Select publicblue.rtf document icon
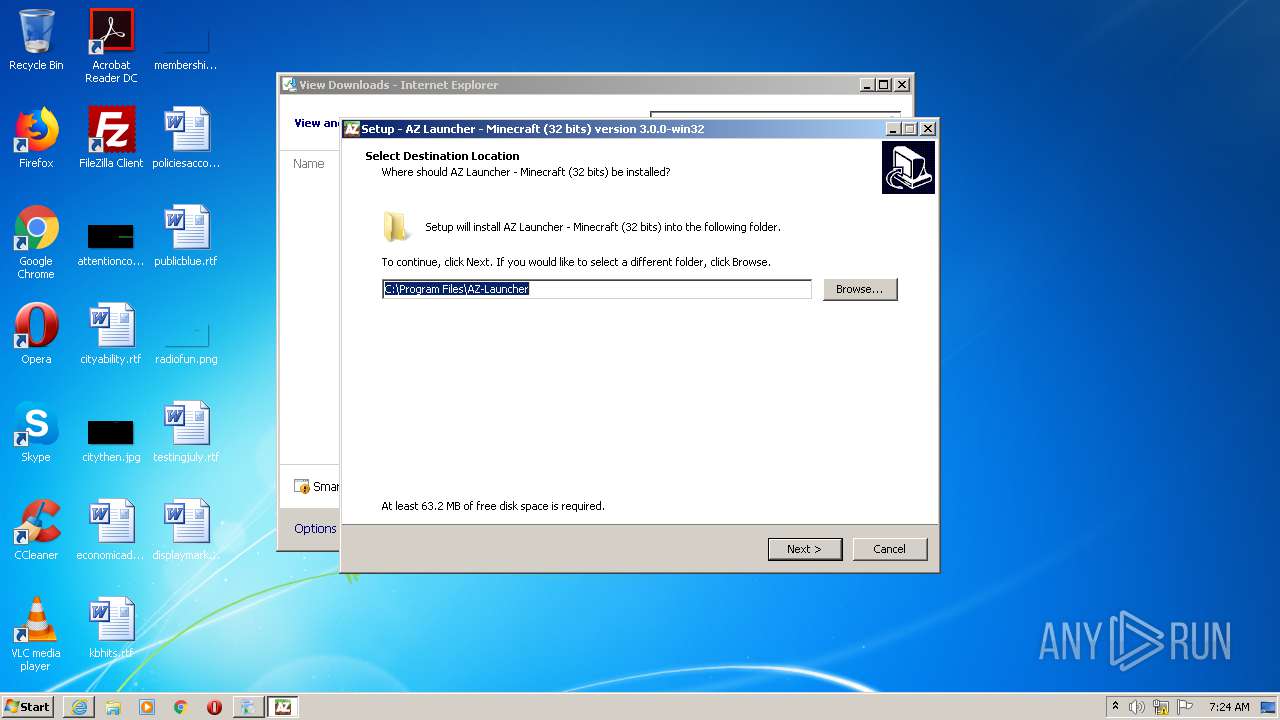The height and width of the screenshot is (720, 1280). [x=186, y=236]
